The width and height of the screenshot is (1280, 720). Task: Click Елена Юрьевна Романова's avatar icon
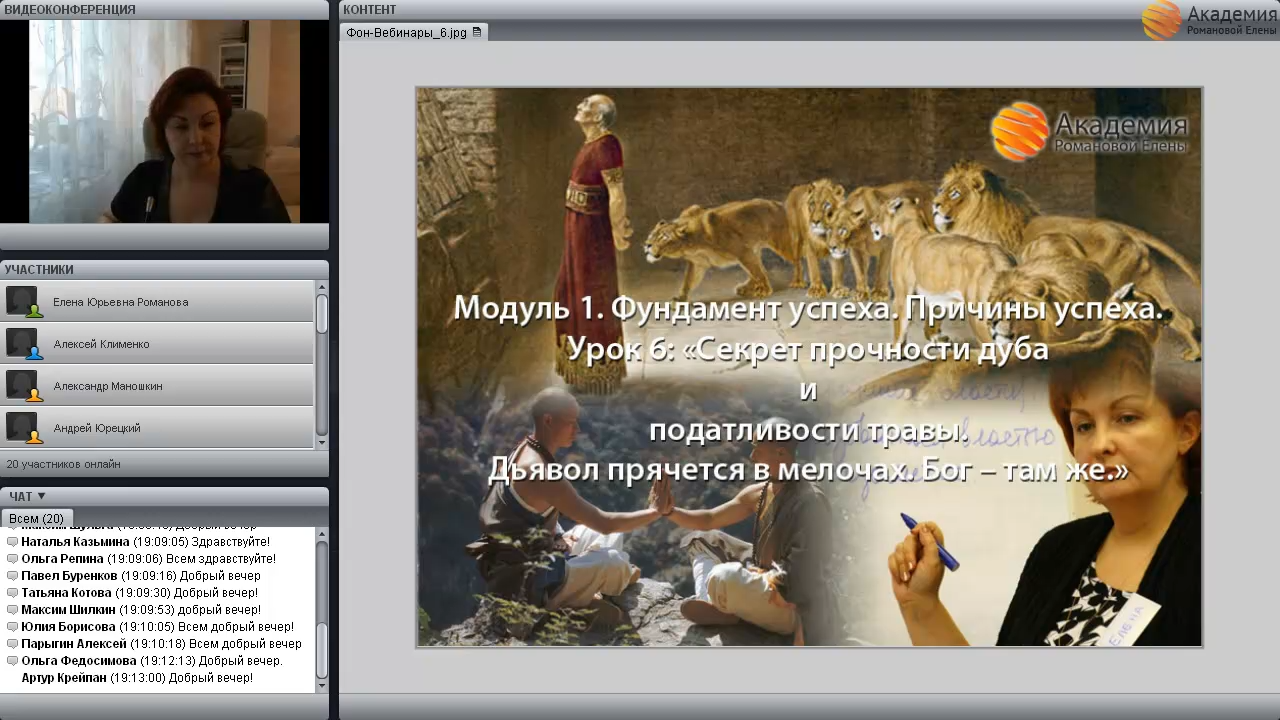click(x=22, y=301)
